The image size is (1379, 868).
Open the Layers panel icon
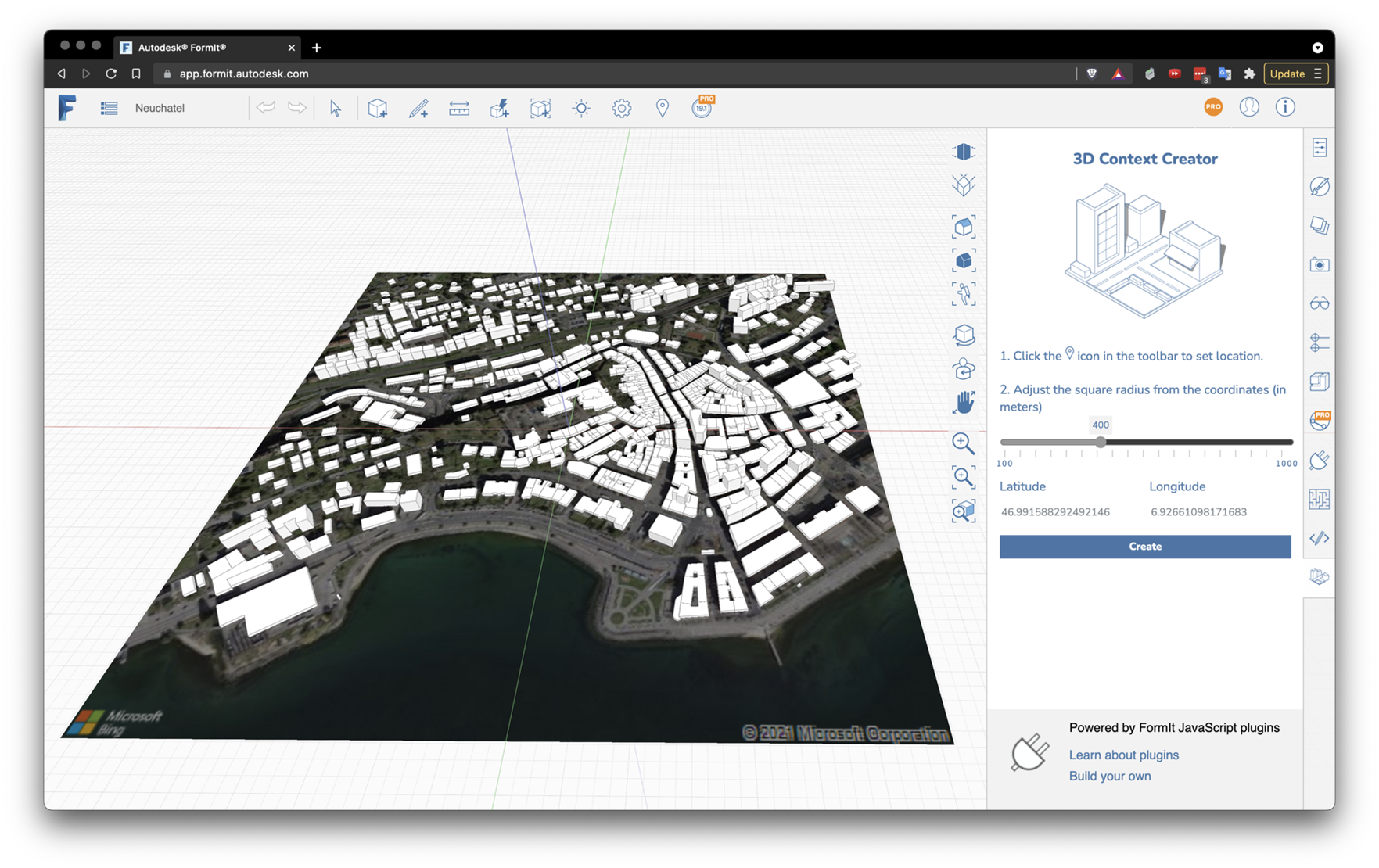pos(1320,225)
